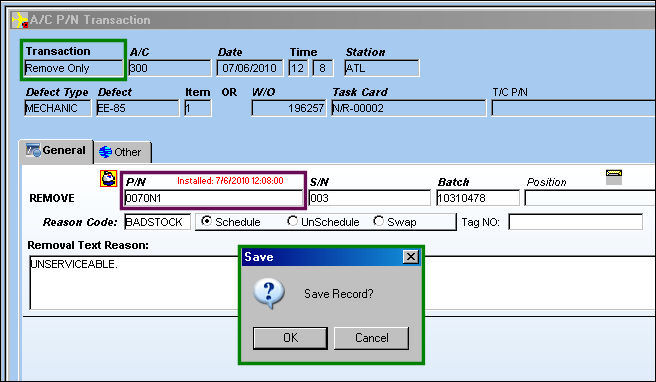Click Cancel in the Save dialog
Screen dimensions: 656x382
pos(372,338)
